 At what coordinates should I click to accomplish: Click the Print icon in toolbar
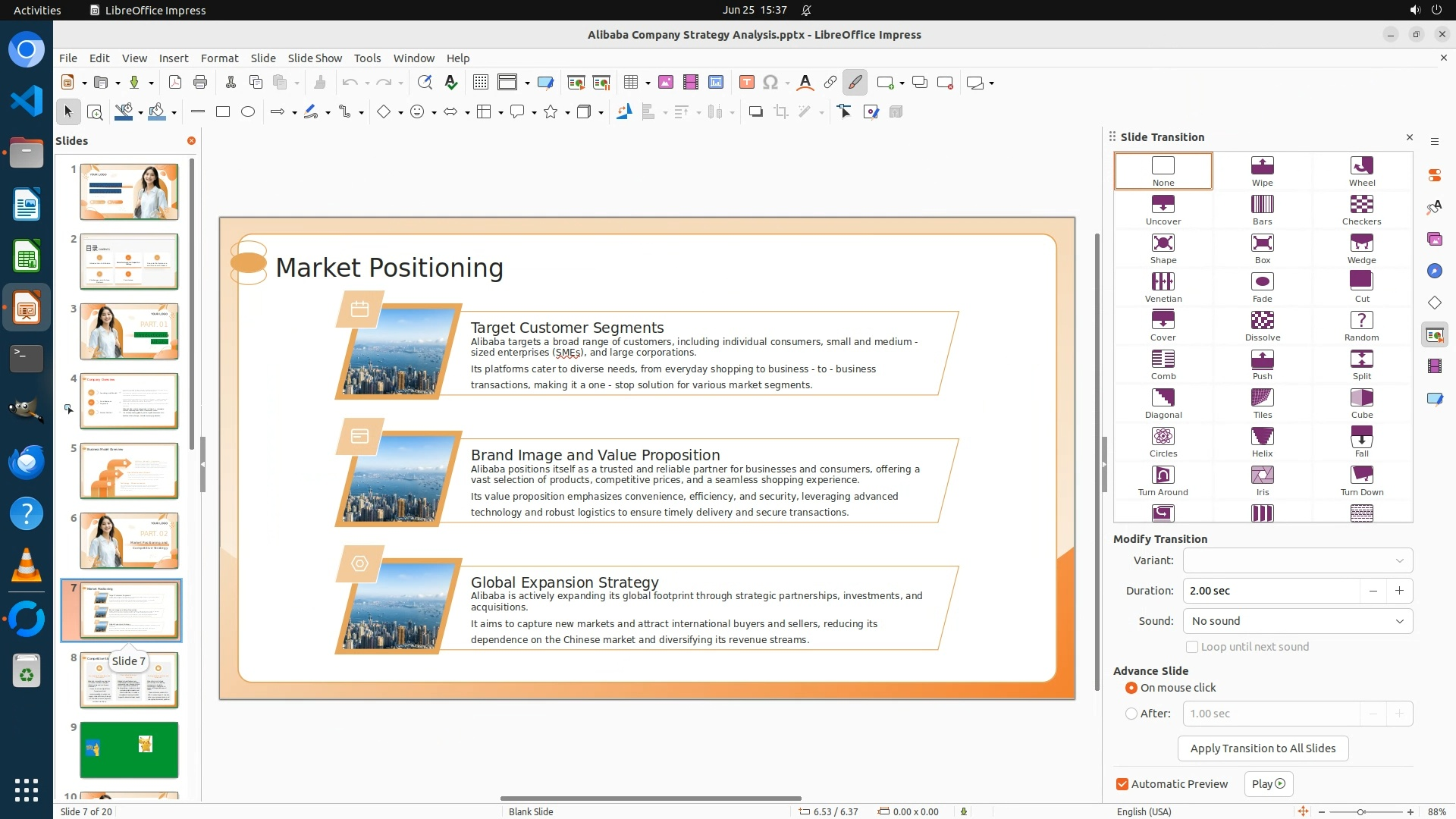[x=200, y=83]
